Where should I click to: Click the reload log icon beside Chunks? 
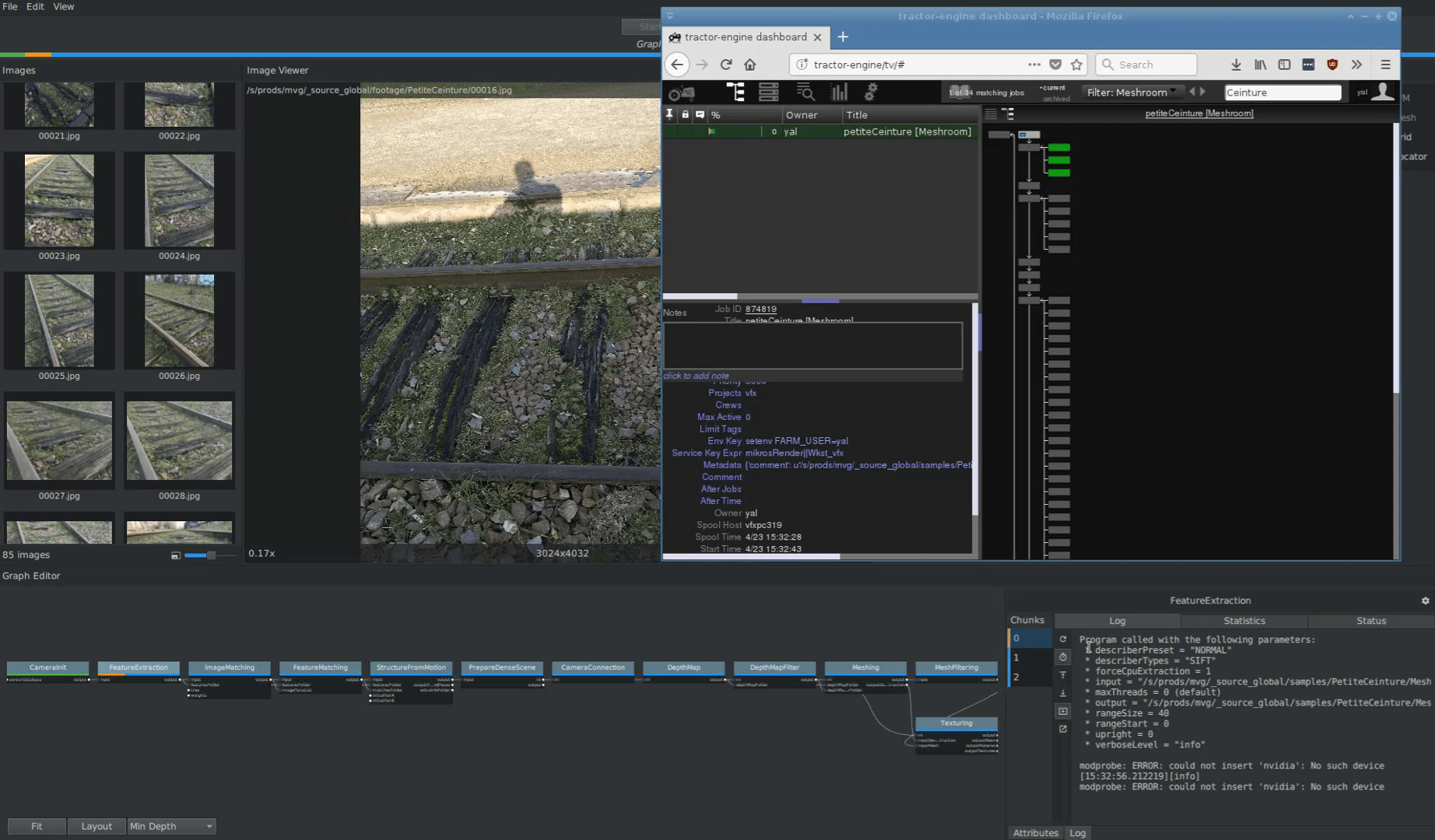pos(1063,639)
